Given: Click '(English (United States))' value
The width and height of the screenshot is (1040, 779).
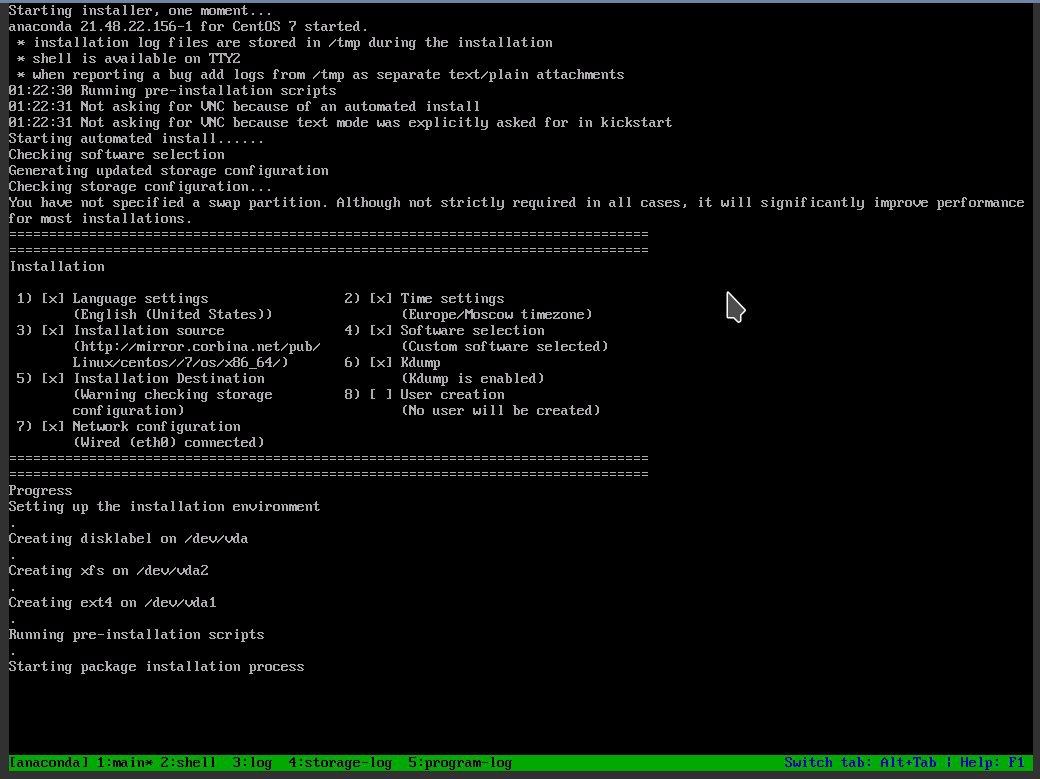Looking at the screenshot, I should (x=172, y=315).
